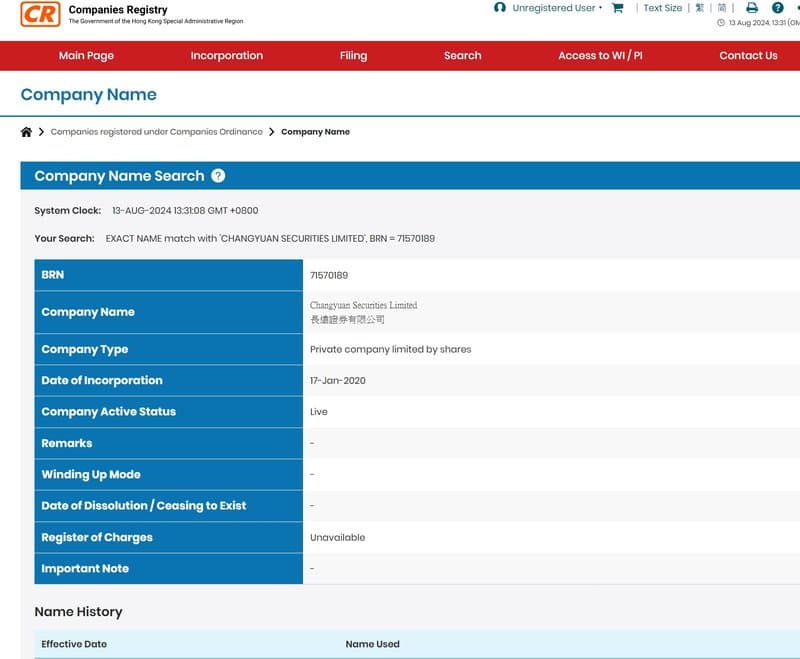This screenshot has height=659, width=800.
Task: Click the Name History heading
Action: 79,612
